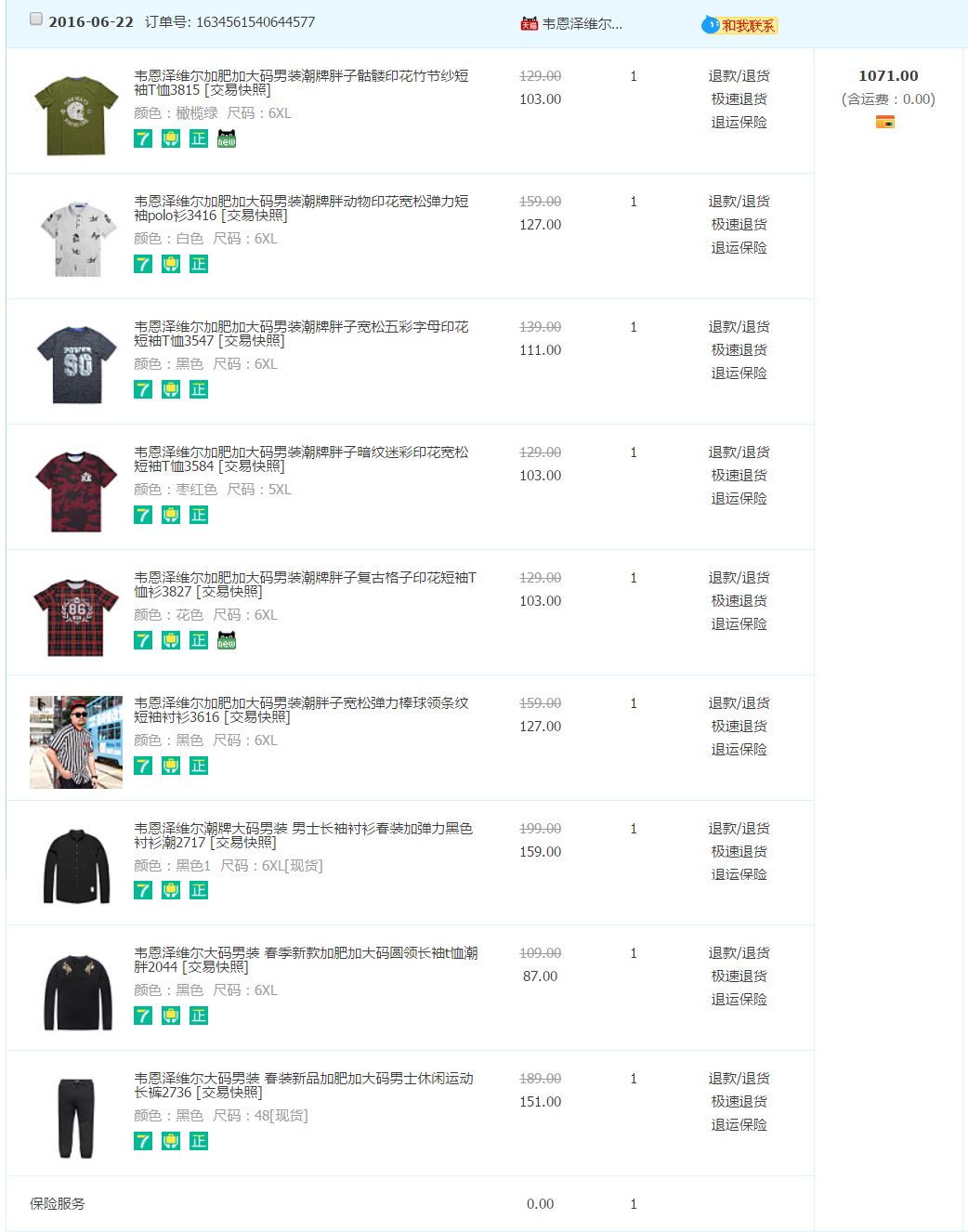
Task: Click the 正 genuine icon for the white polo衫3416
Action: click(x=199, y=264)
